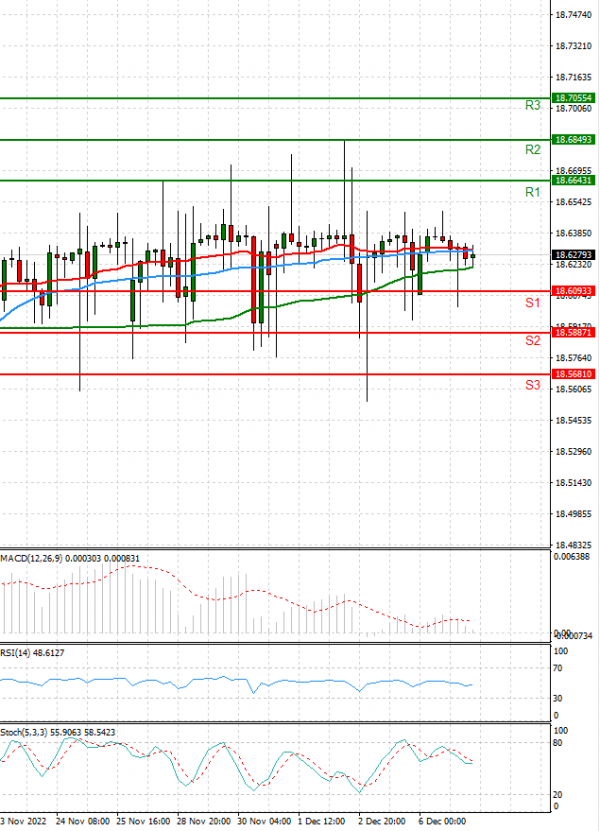600x831 pixels.
Task: Click the 30 Nov 04:00 time label
Action: (x=264, y=821)
